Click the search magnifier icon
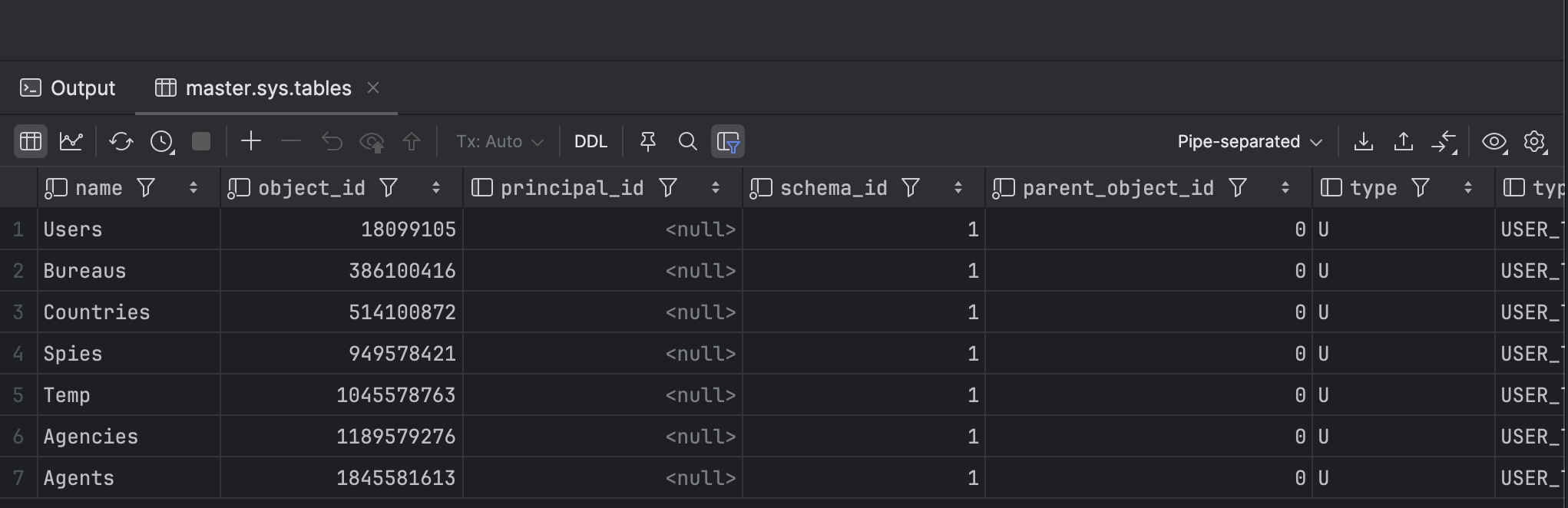Viewport: 1568px width, 508px height. click(x=687, y=142)
